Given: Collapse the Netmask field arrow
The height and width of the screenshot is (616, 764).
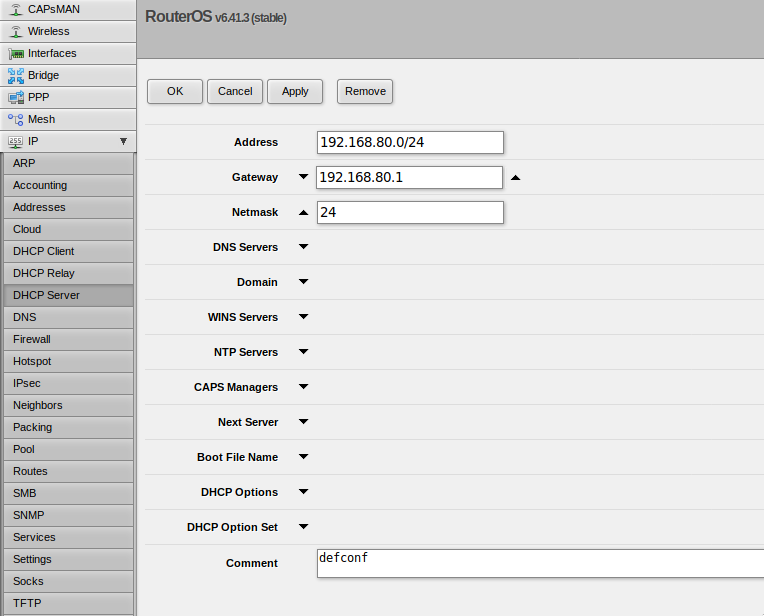Looking at the screenshot, I should click(304, 212).
